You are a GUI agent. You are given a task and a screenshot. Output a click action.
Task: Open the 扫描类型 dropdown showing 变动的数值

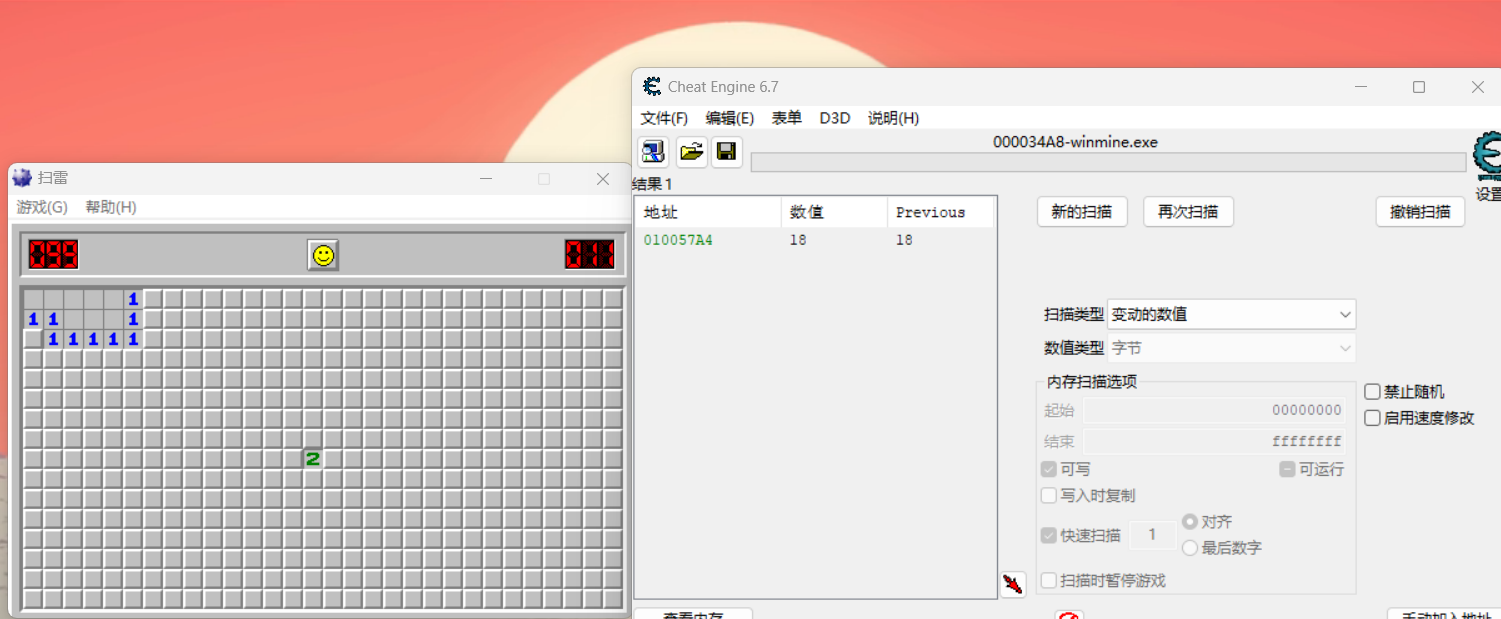[1231, 314]
